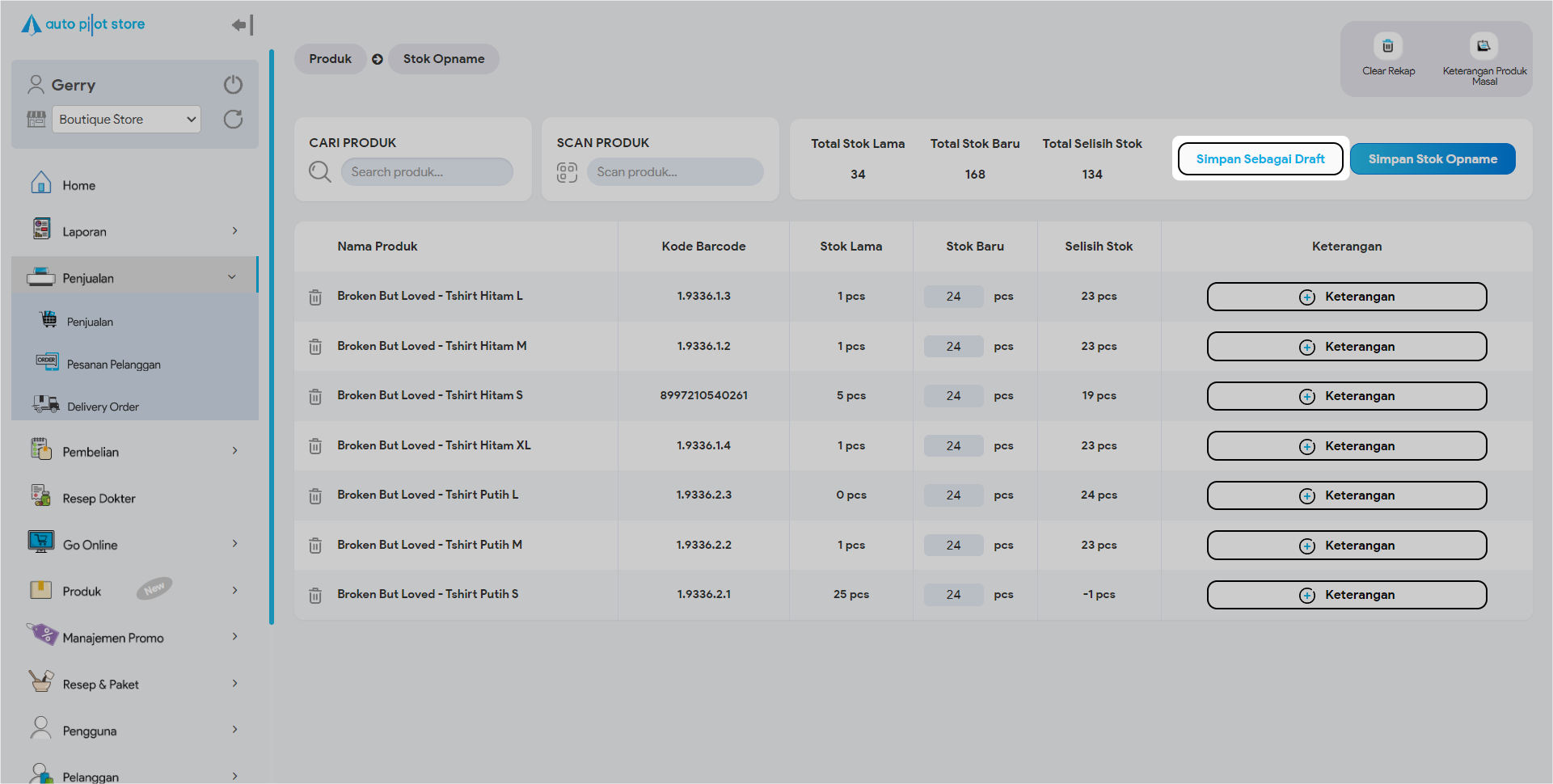Add Keterangan for Tshirt Hitam M
The width and height of the screenshot is (1553, 784).
point(1346,347)
